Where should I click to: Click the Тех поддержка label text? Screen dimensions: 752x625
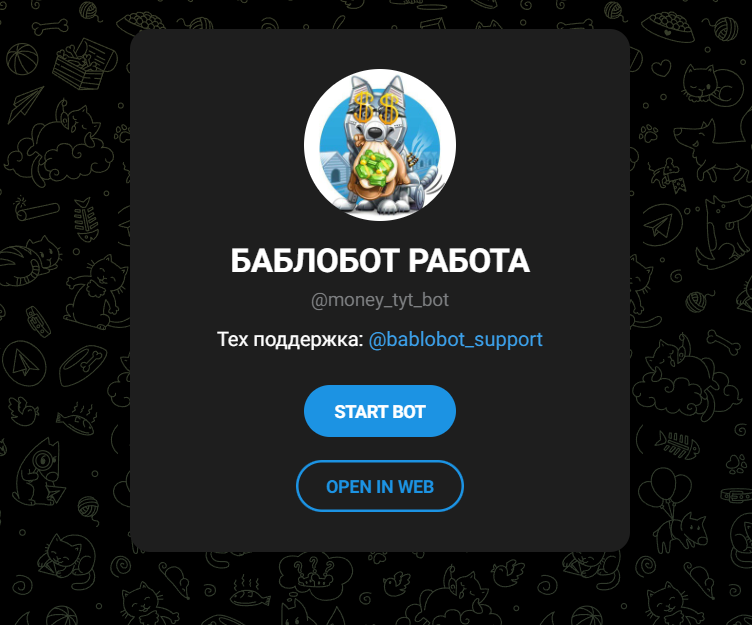(x=291, y=339)
